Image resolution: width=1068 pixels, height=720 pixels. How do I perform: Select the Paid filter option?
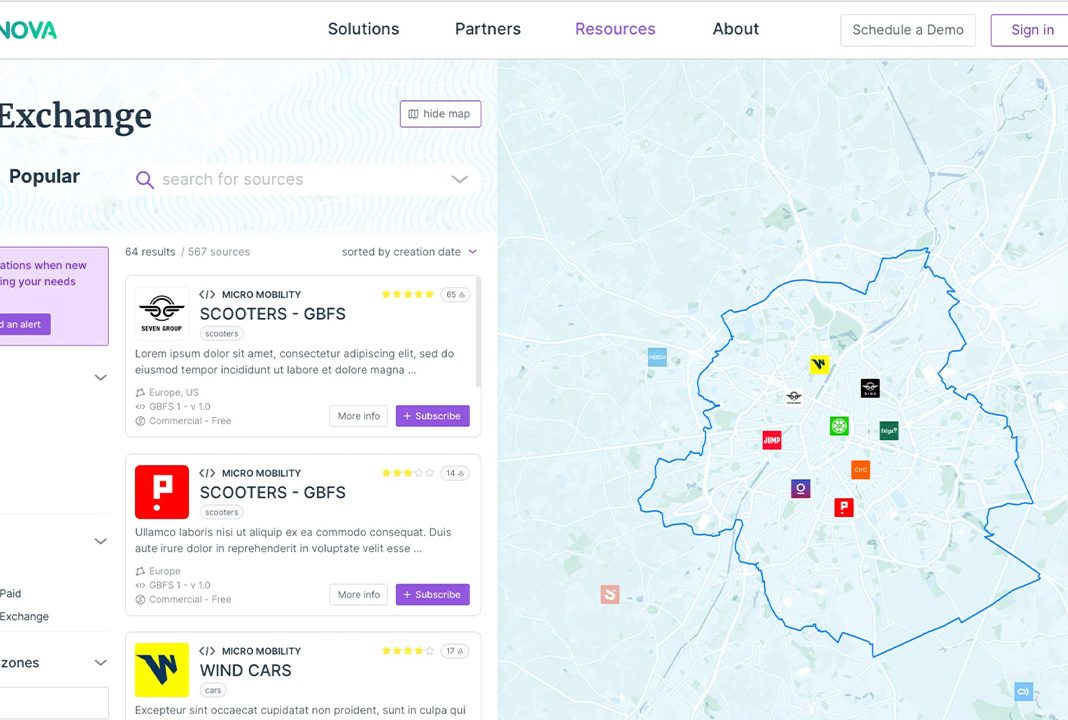10,593
